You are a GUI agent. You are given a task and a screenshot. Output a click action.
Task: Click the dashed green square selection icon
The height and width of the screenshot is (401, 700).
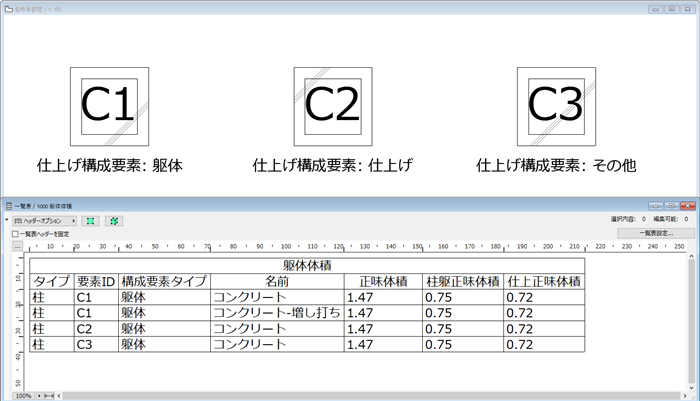coord(114,221)
